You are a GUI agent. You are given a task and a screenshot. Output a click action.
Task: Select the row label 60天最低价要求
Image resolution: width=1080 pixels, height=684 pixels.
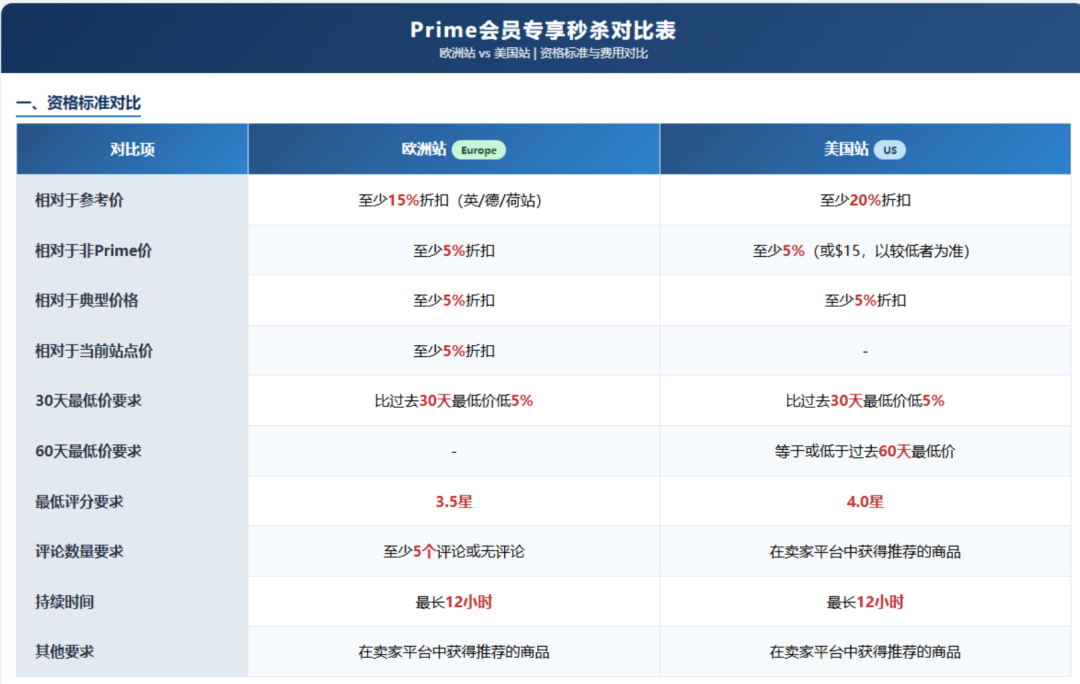point(88,451)
